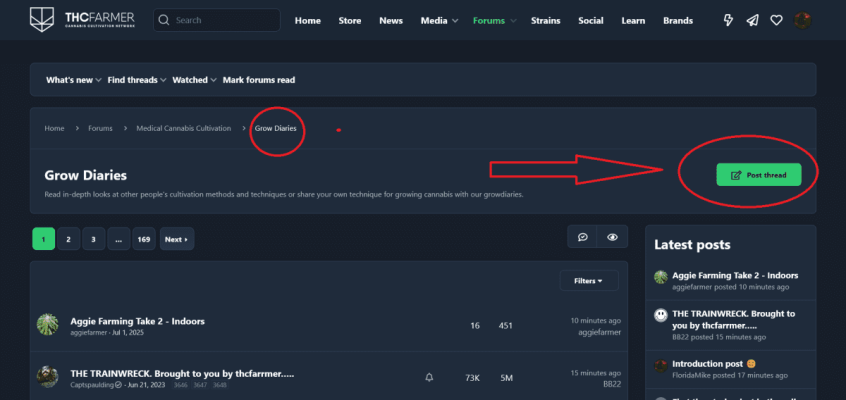
Task: Click the speech bubble mark-read icon
Action: [x=583, y=237]
